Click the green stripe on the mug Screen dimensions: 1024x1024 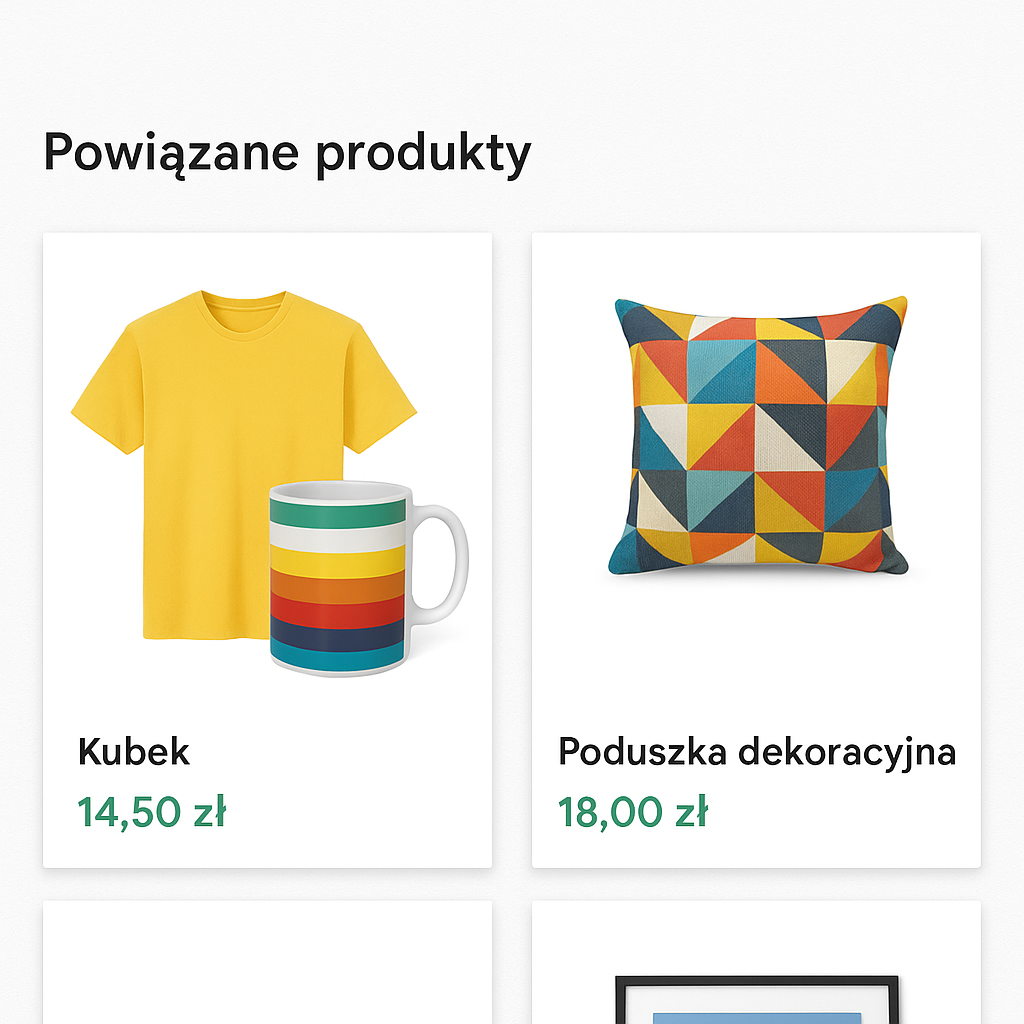point(338,510)
